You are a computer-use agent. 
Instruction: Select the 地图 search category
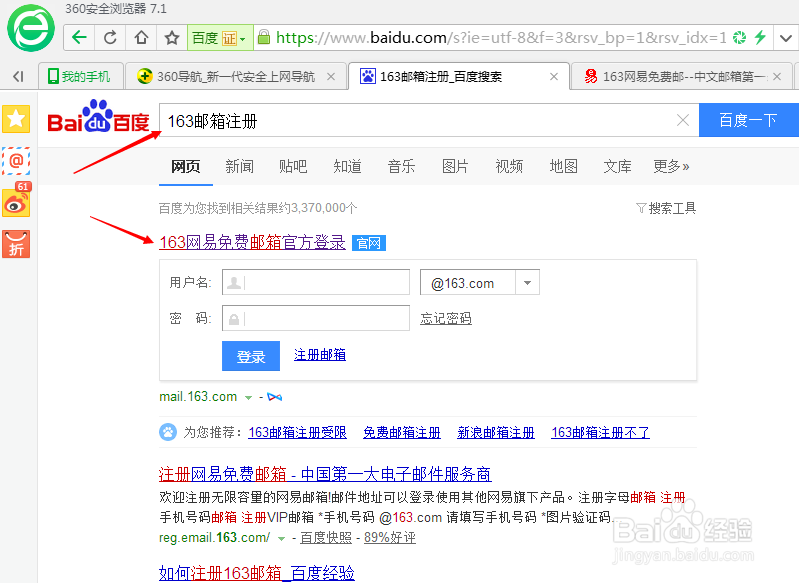pos(564,166)
